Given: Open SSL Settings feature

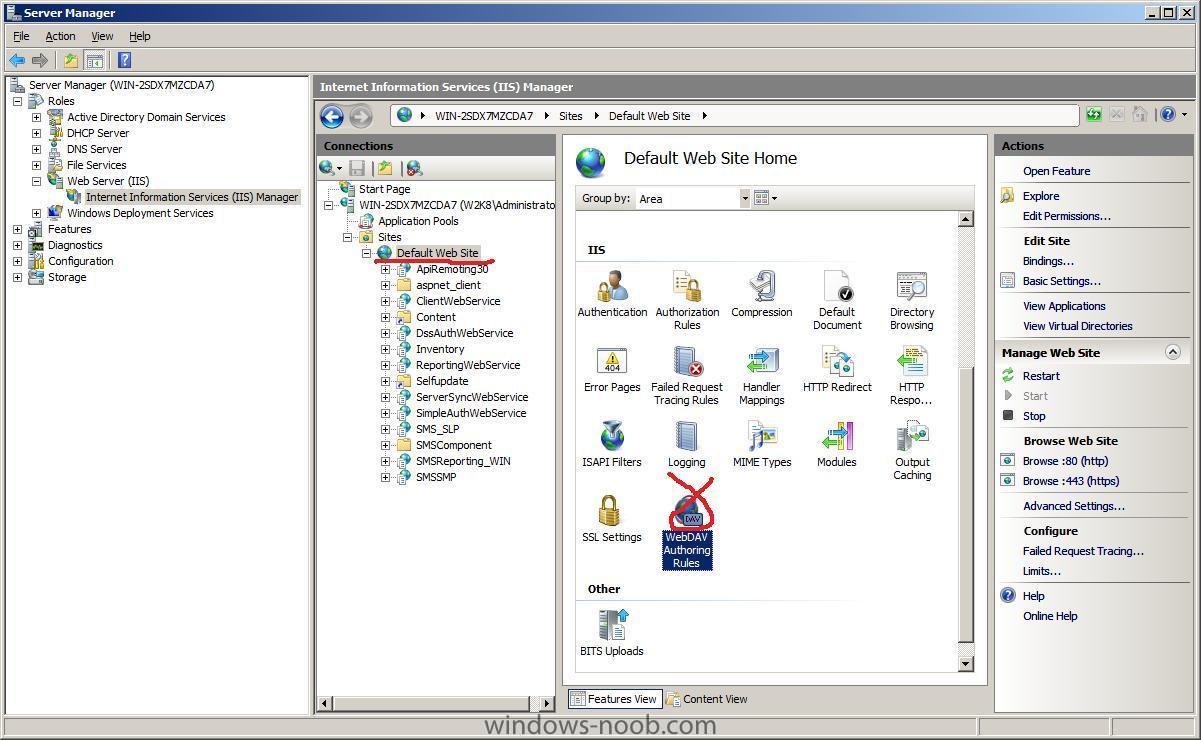Looking at the screenshot, I should pos(612,519).
